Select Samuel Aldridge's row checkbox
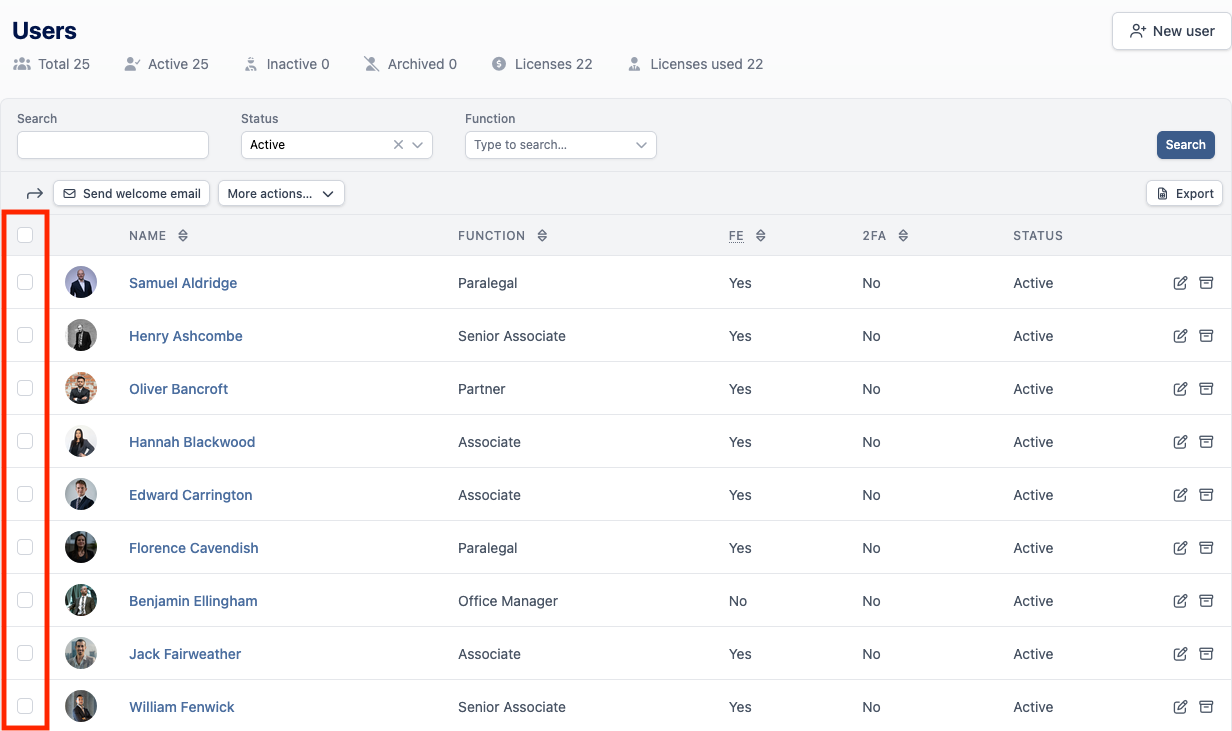Viewport: 1232px width, 731px height. tap(25, 282)
